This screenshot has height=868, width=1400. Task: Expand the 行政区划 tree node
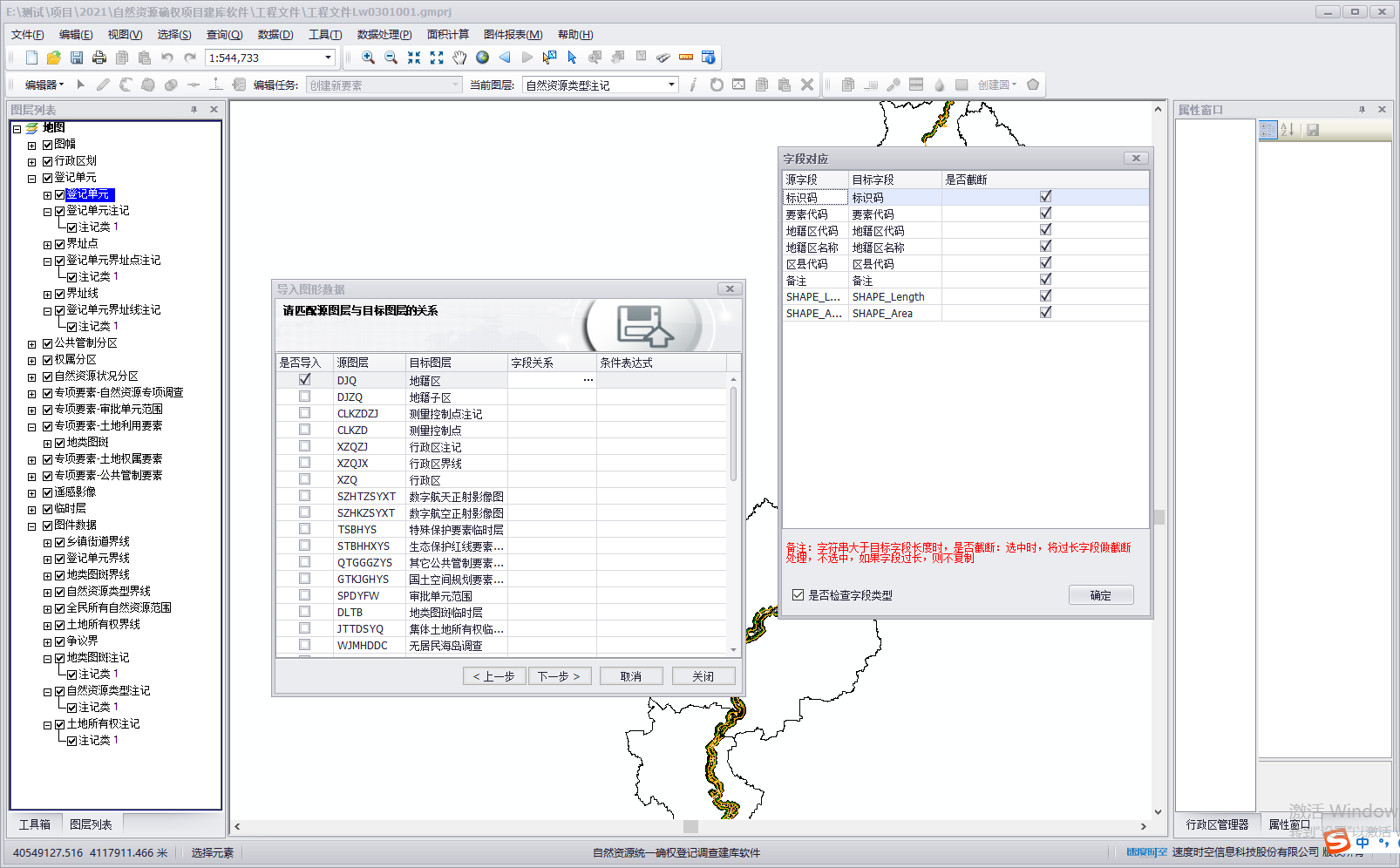point(32,161)
